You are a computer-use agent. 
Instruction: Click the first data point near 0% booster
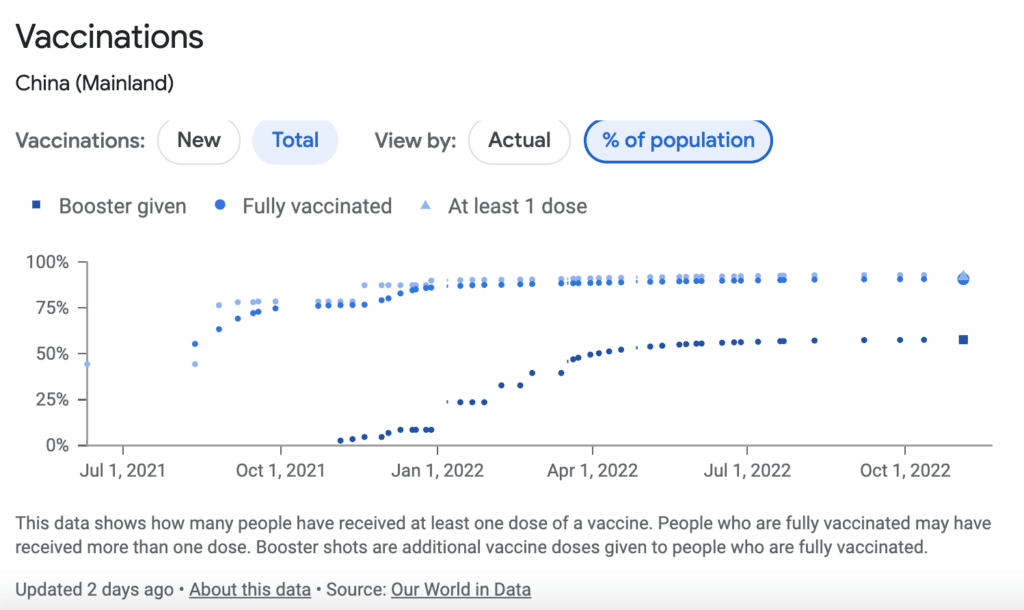[341, 440]
